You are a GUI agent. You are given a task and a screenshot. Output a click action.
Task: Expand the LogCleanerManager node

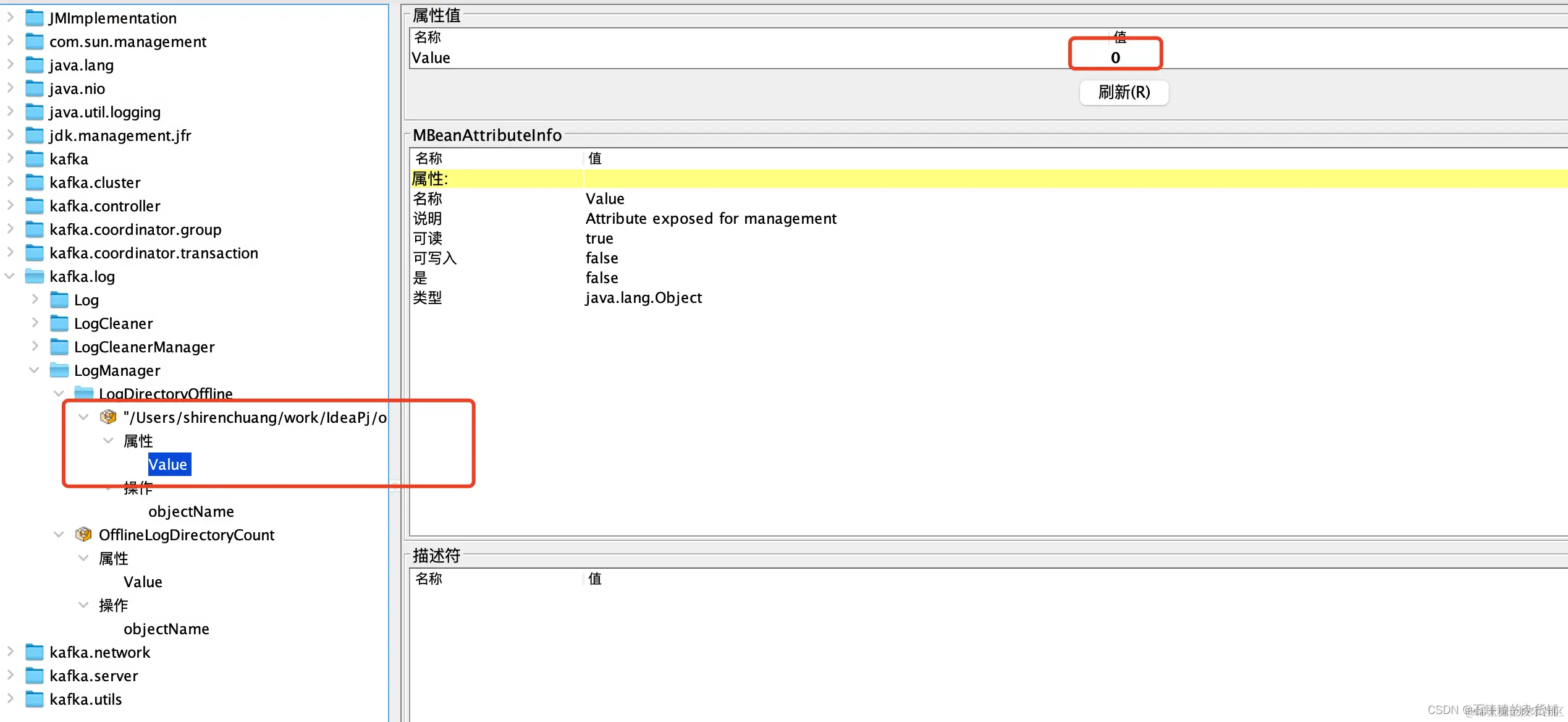(35, 347)
